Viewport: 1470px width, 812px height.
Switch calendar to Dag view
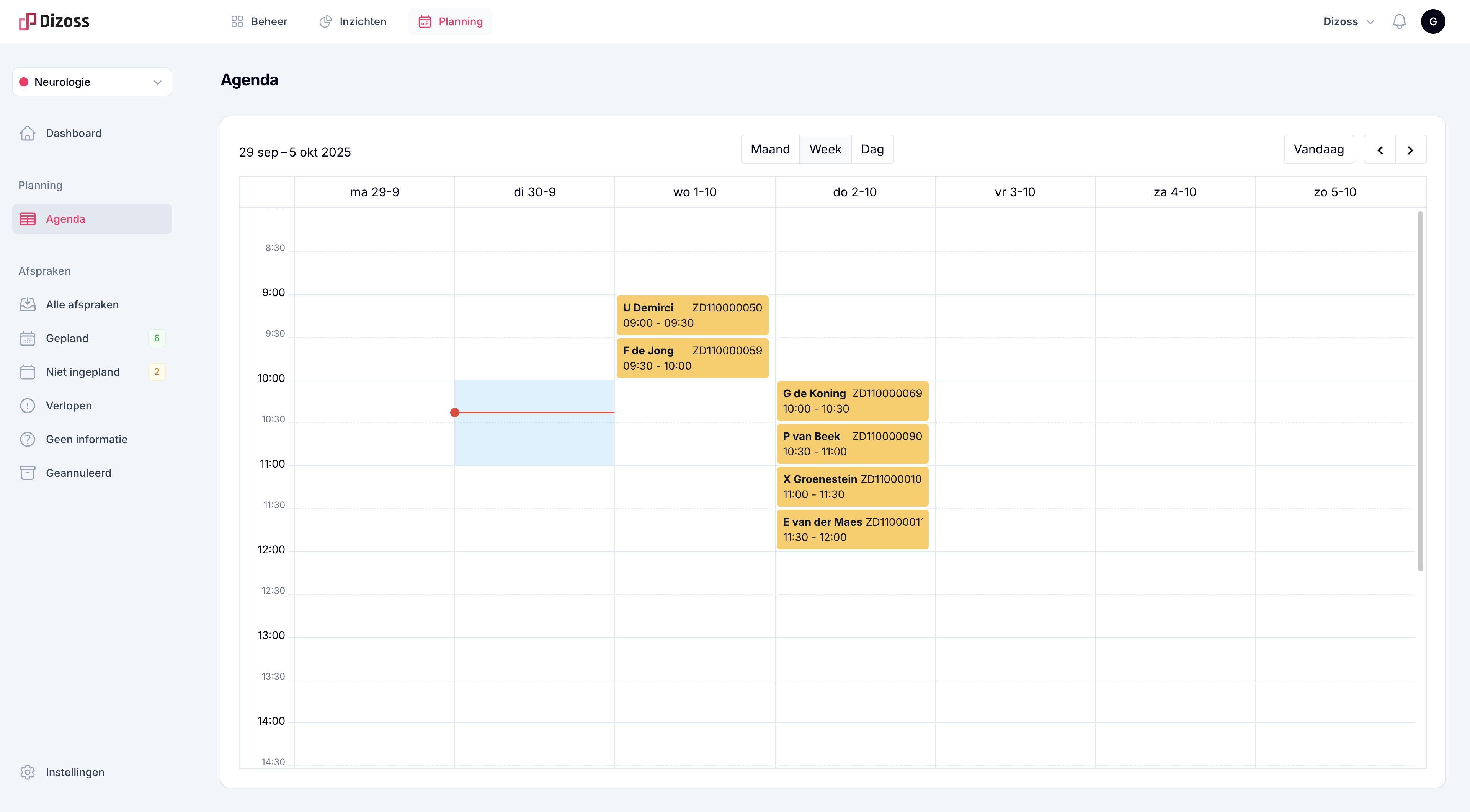[x=872, y=149]
